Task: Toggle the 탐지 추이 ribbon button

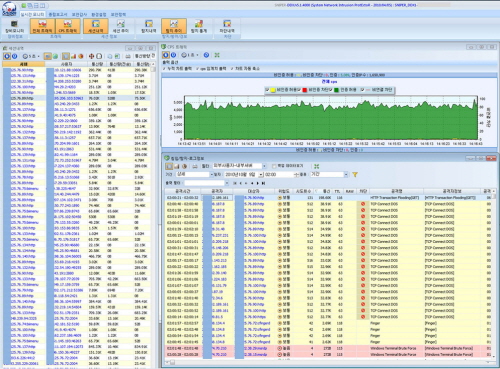Action: (174, 27)
